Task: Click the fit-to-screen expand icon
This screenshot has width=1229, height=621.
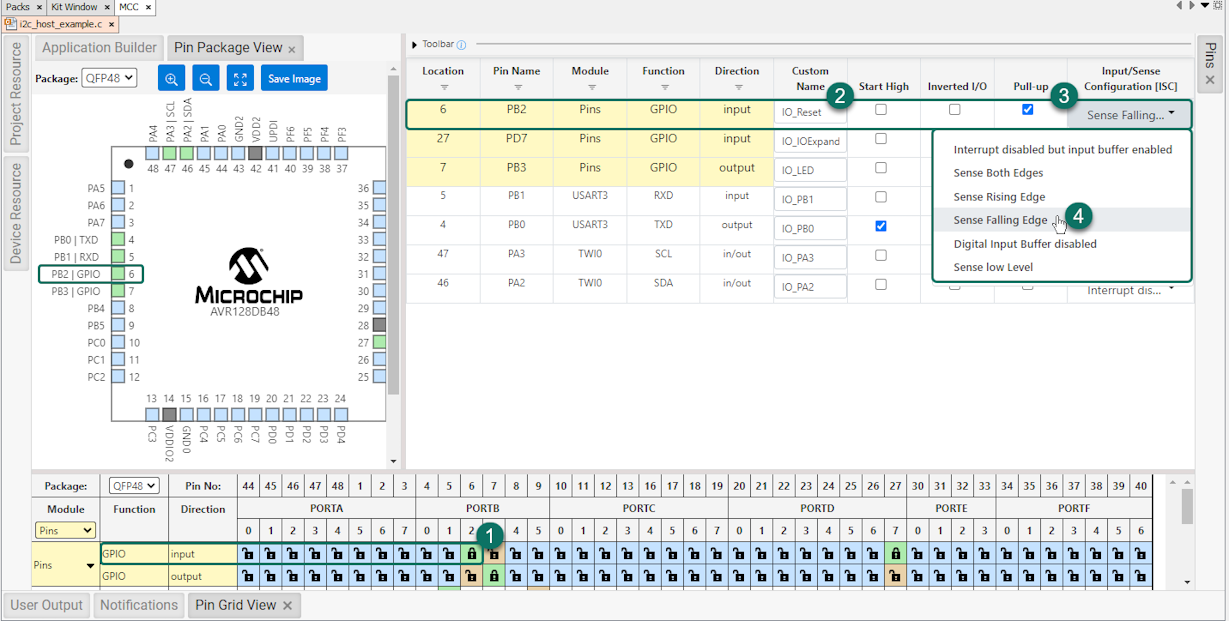Action: [239, 79]
